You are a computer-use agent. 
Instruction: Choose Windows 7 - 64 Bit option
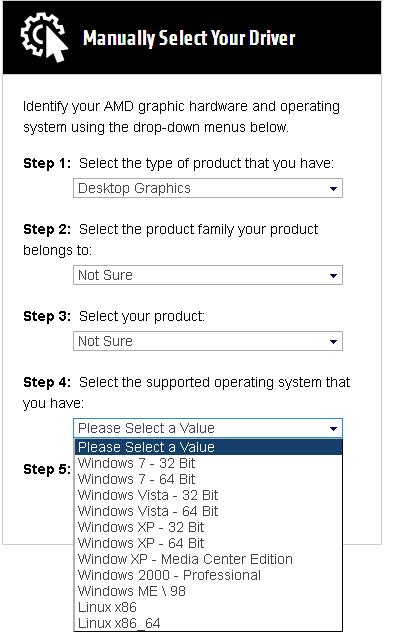(x=208, y=479)
